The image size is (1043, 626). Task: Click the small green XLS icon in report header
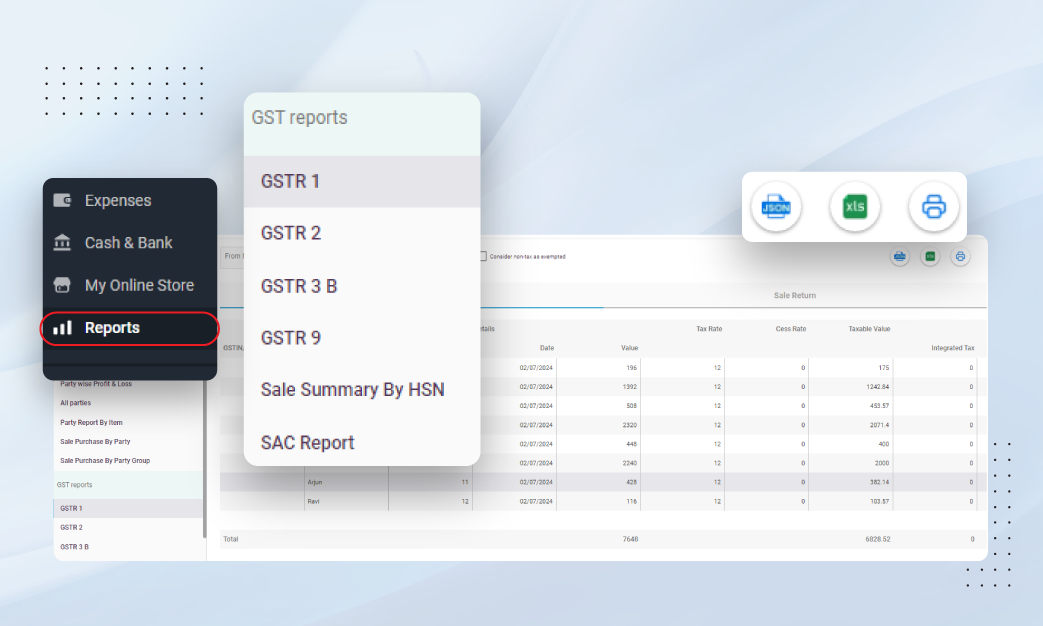tap(929, 256)
